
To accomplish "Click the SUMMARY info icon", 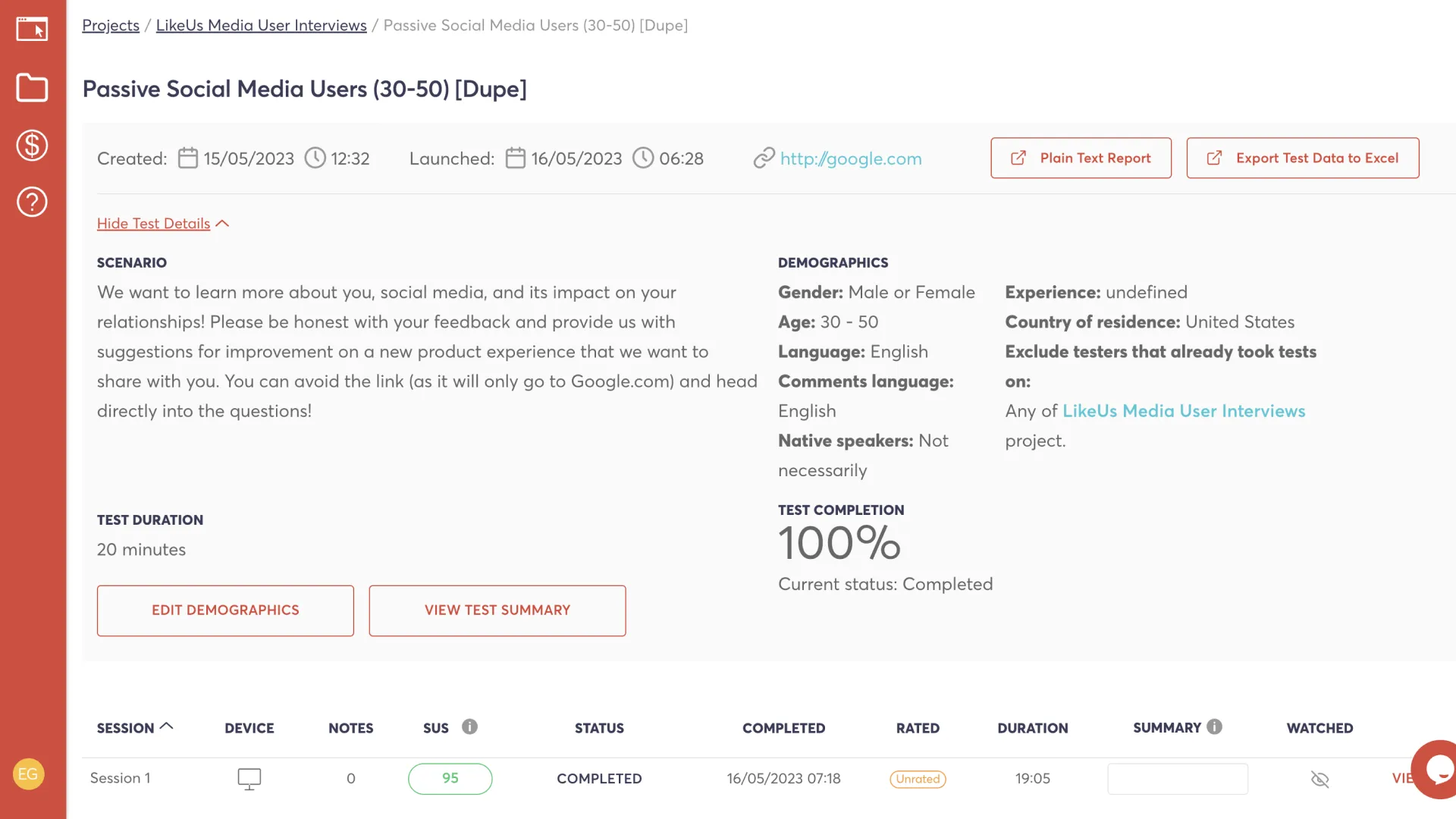I will [1215, 726].
